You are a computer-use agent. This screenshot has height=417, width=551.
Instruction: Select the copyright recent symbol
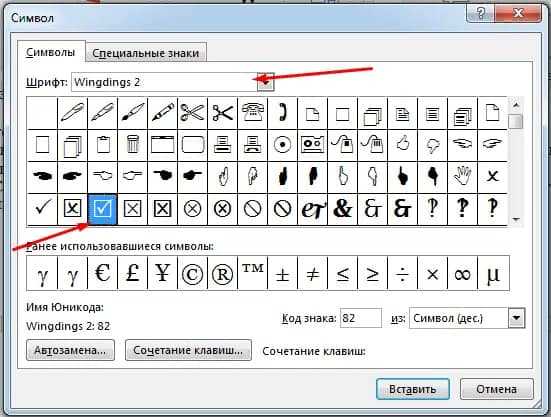coord(193,273)
